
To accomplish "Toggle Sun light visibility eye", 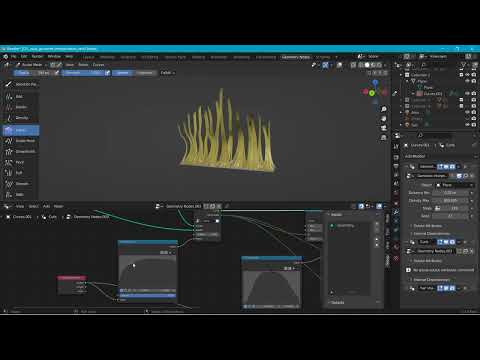I will [x=468, y=125].
